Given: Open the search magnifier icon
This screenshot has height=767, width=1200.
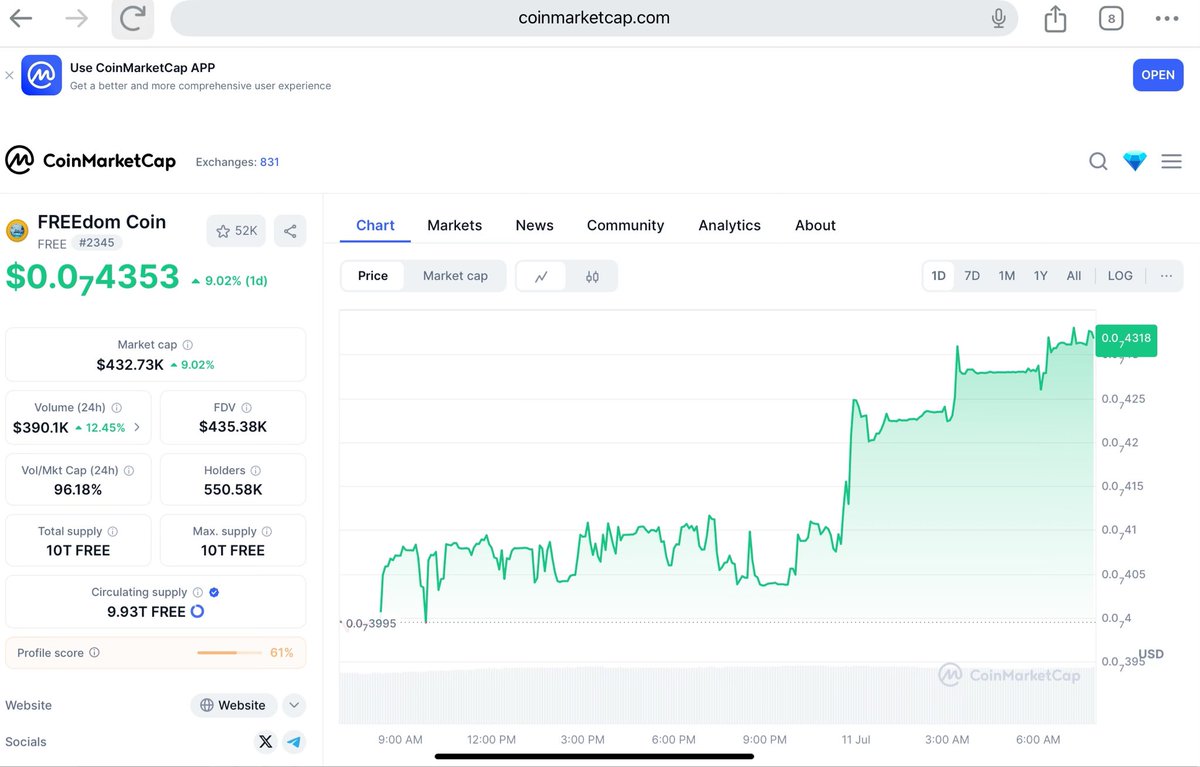Looking at the screenshot, I should click(1098, 161).
